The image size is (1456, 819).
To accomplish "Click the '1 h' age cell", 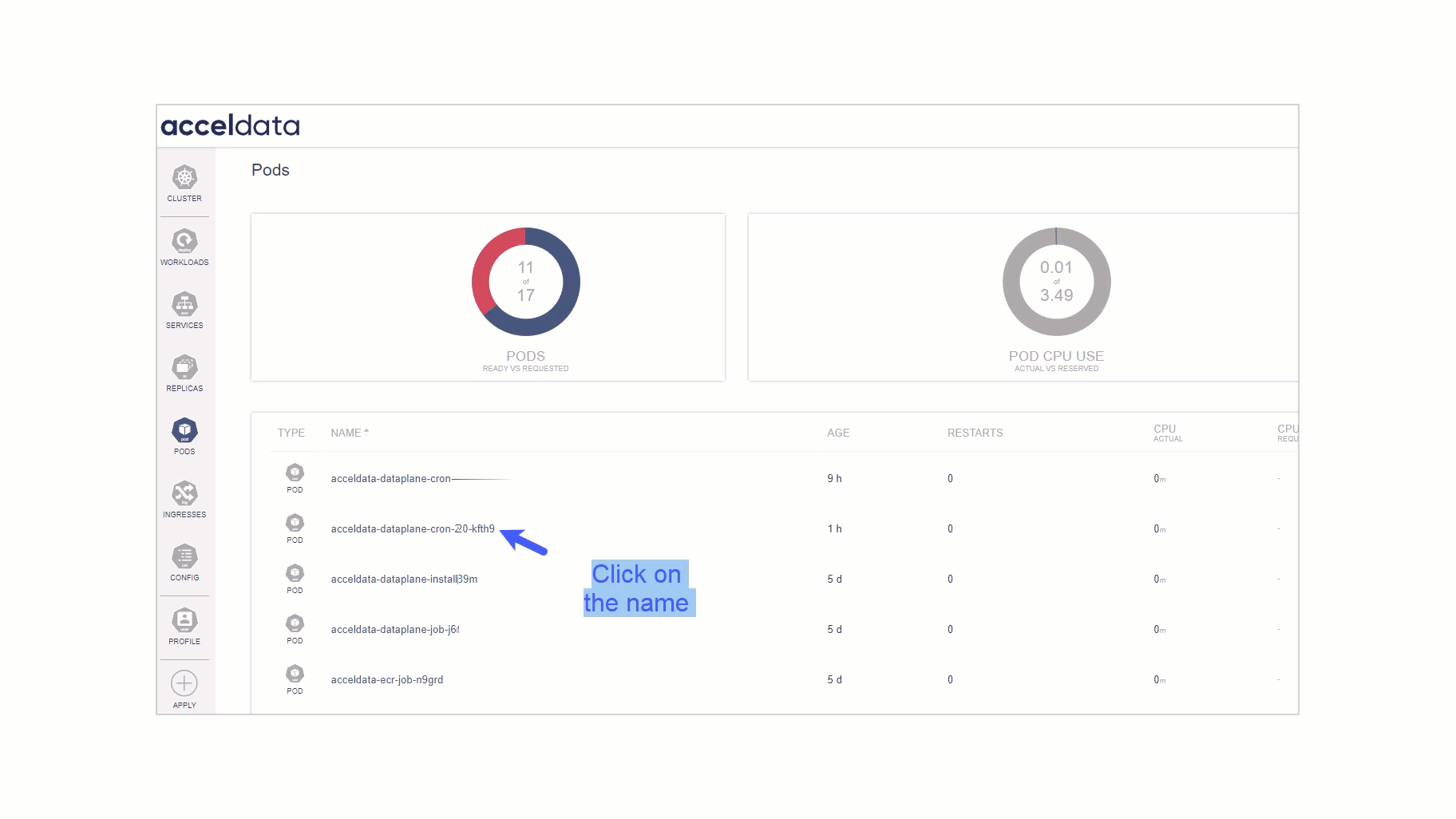I will point(834,528).
